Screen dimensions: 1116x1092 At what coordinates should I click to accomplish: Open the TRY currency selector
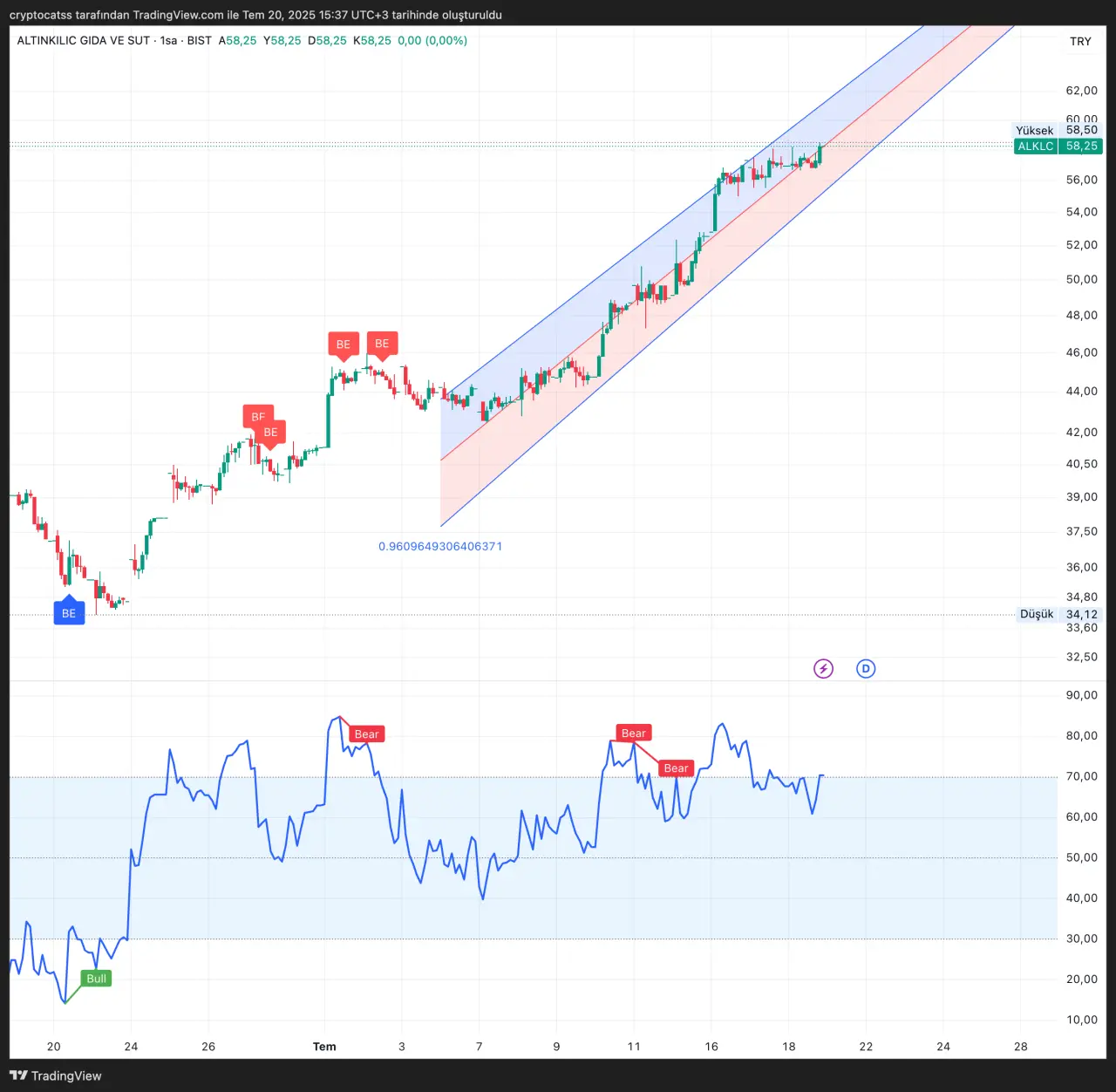tap(1080, 41)
